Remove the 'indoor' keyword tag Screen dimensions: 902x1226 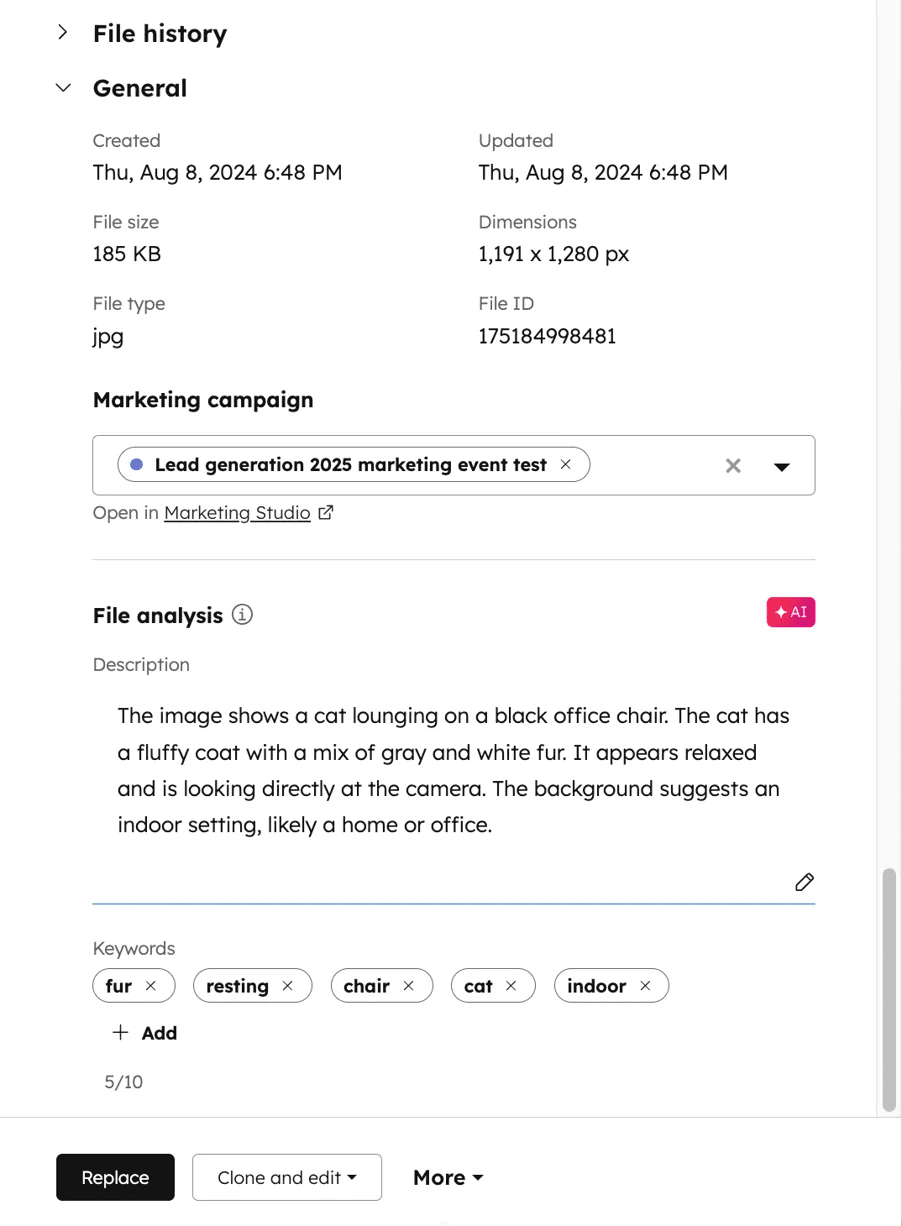click(x=647, y=985)
